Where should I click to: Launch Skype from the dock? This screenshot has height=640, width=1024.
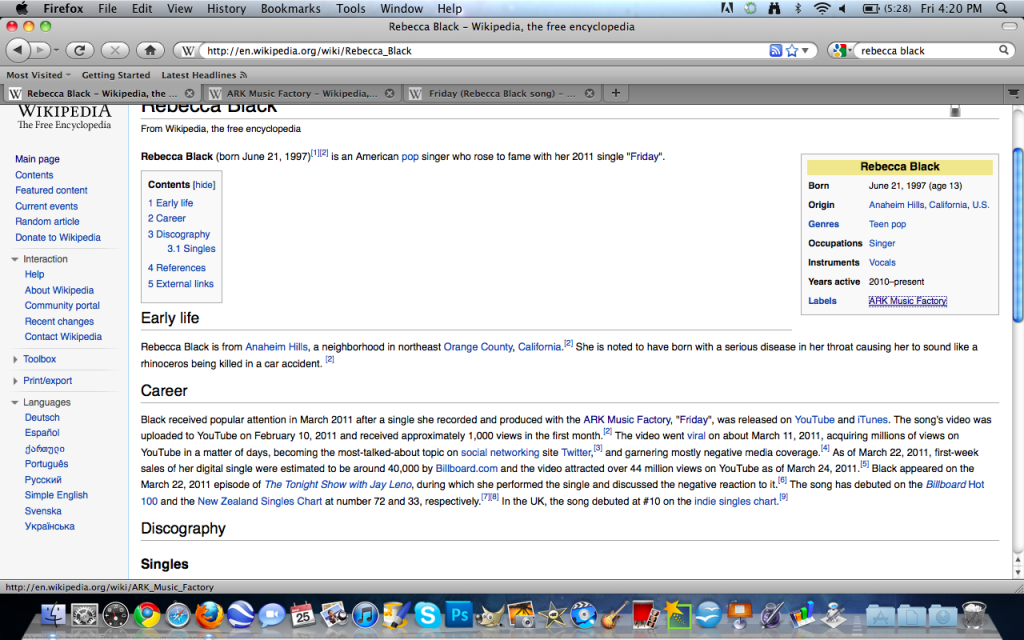(428, 615)
